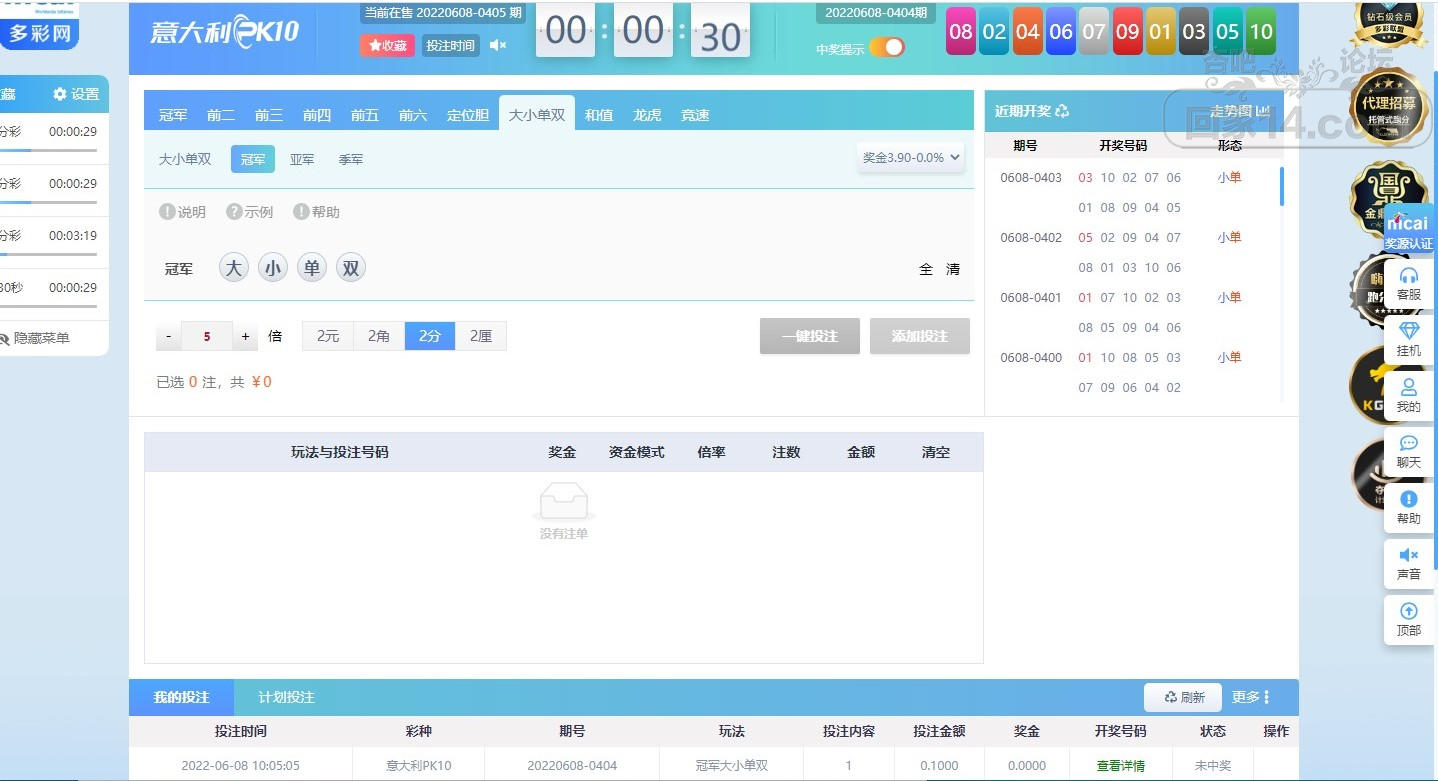Expand the 更多 menu in bet list
The height and width of the screenshot is (781, 1438).
[x=1251, y=697]
